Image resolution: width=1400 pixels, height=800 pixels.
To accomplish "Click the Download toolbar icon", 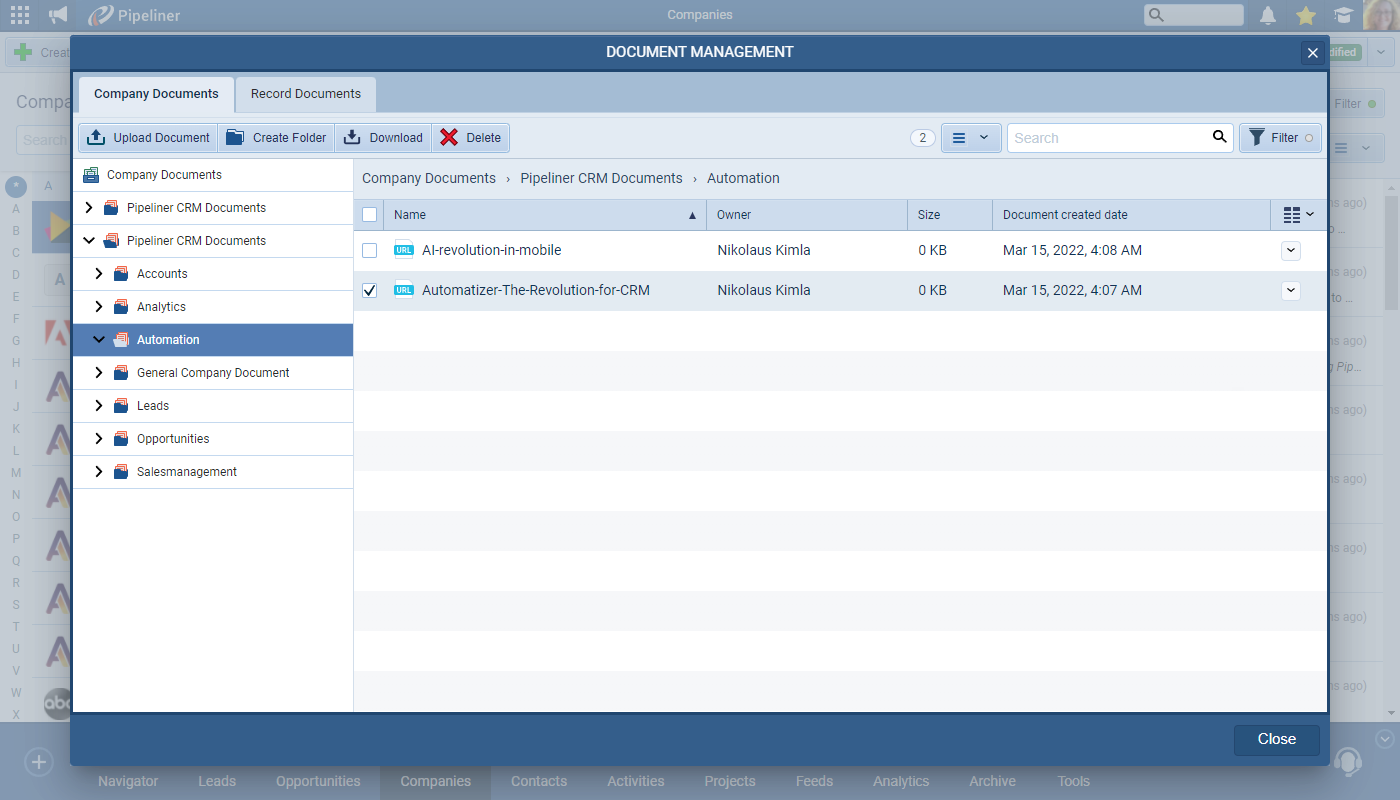I will 352,138.
